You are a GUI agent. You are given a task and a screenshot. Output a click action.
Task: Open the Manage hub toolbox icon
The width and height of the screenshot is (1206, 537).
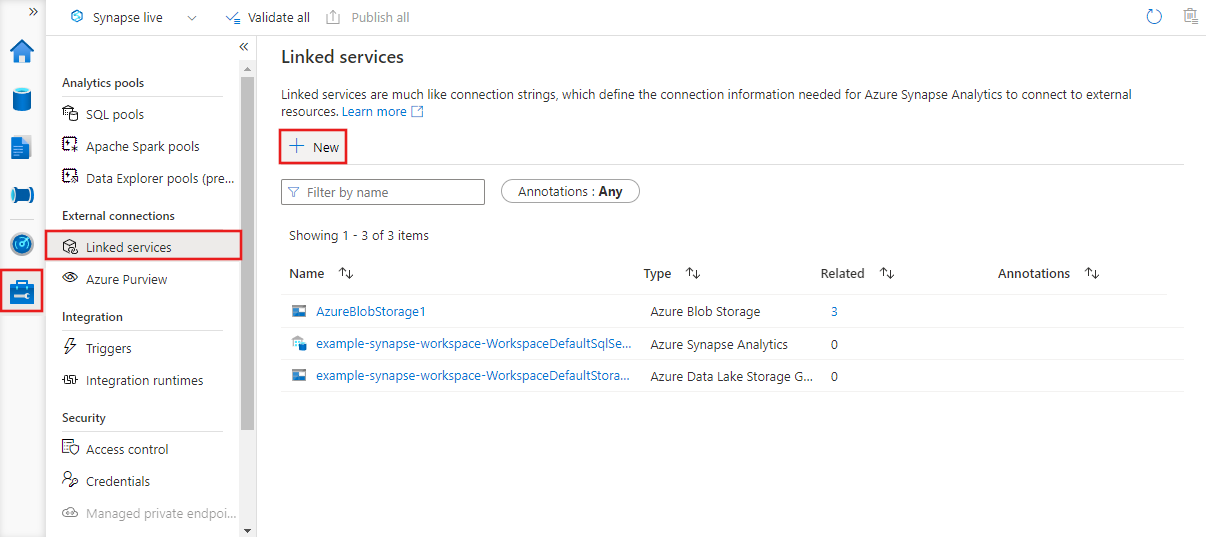click(x=22, y=292)
